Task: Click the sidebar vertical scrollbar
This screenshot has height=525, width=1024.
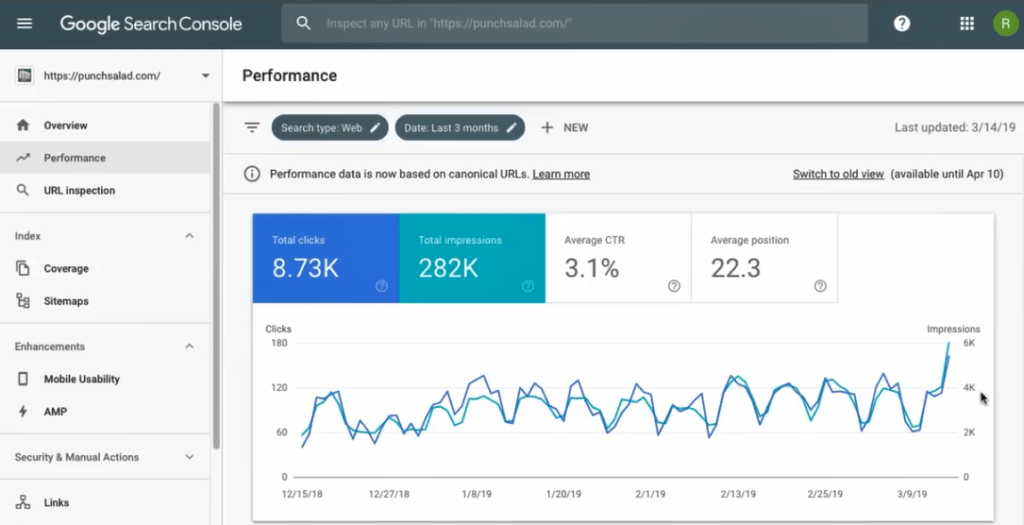Action: (216, 274)
